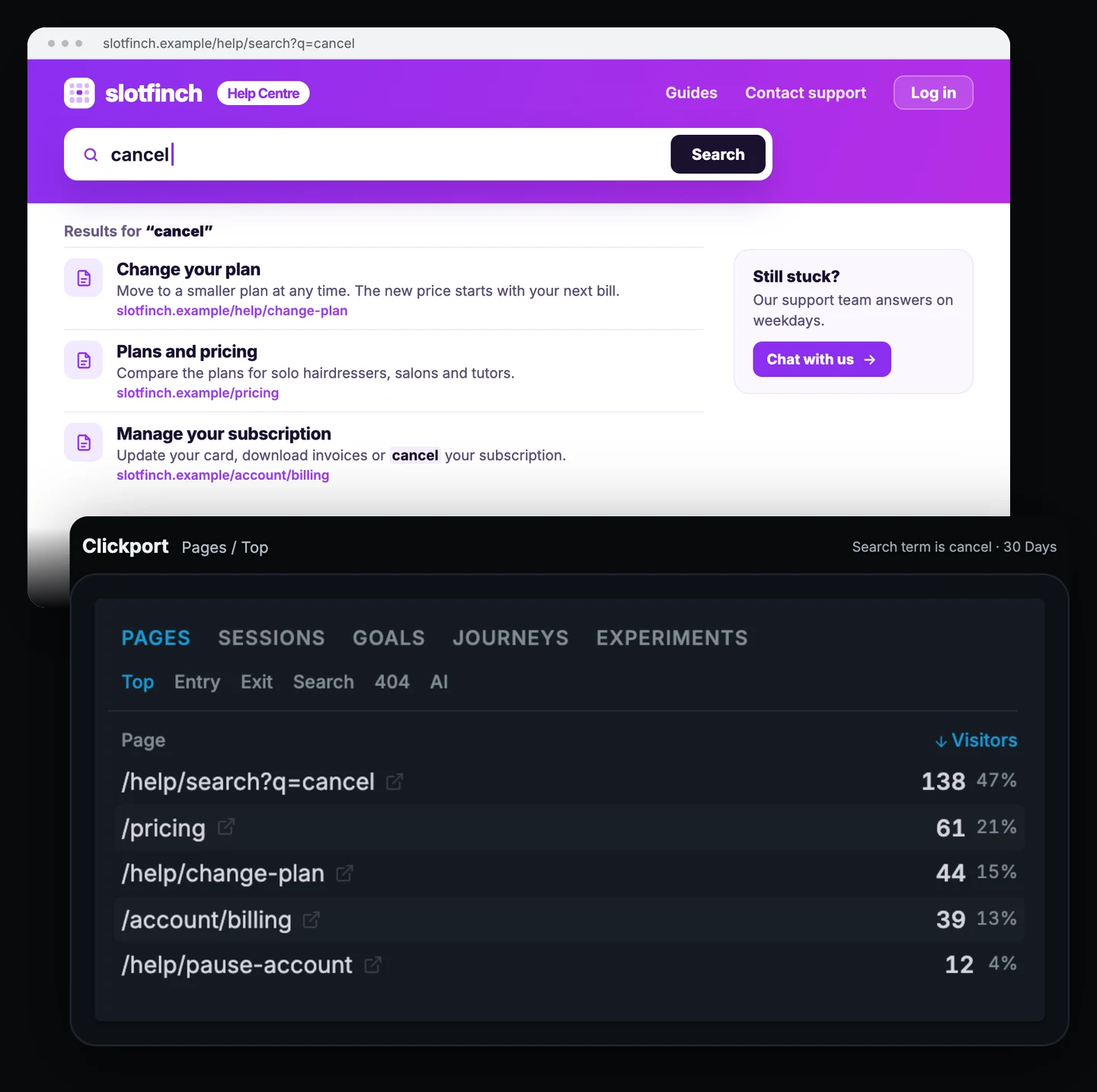This screenshot has height=1092, width=1097.
Task: Open the document icon beside Manage your subscription
Action: 84,442
